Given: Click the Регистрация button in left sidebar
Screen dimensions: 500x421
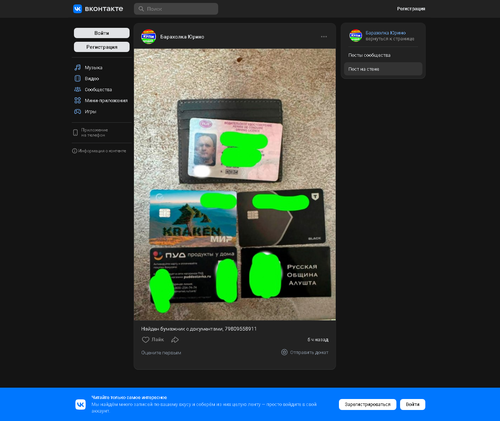Looking at the screenshot, I should 102,47.
